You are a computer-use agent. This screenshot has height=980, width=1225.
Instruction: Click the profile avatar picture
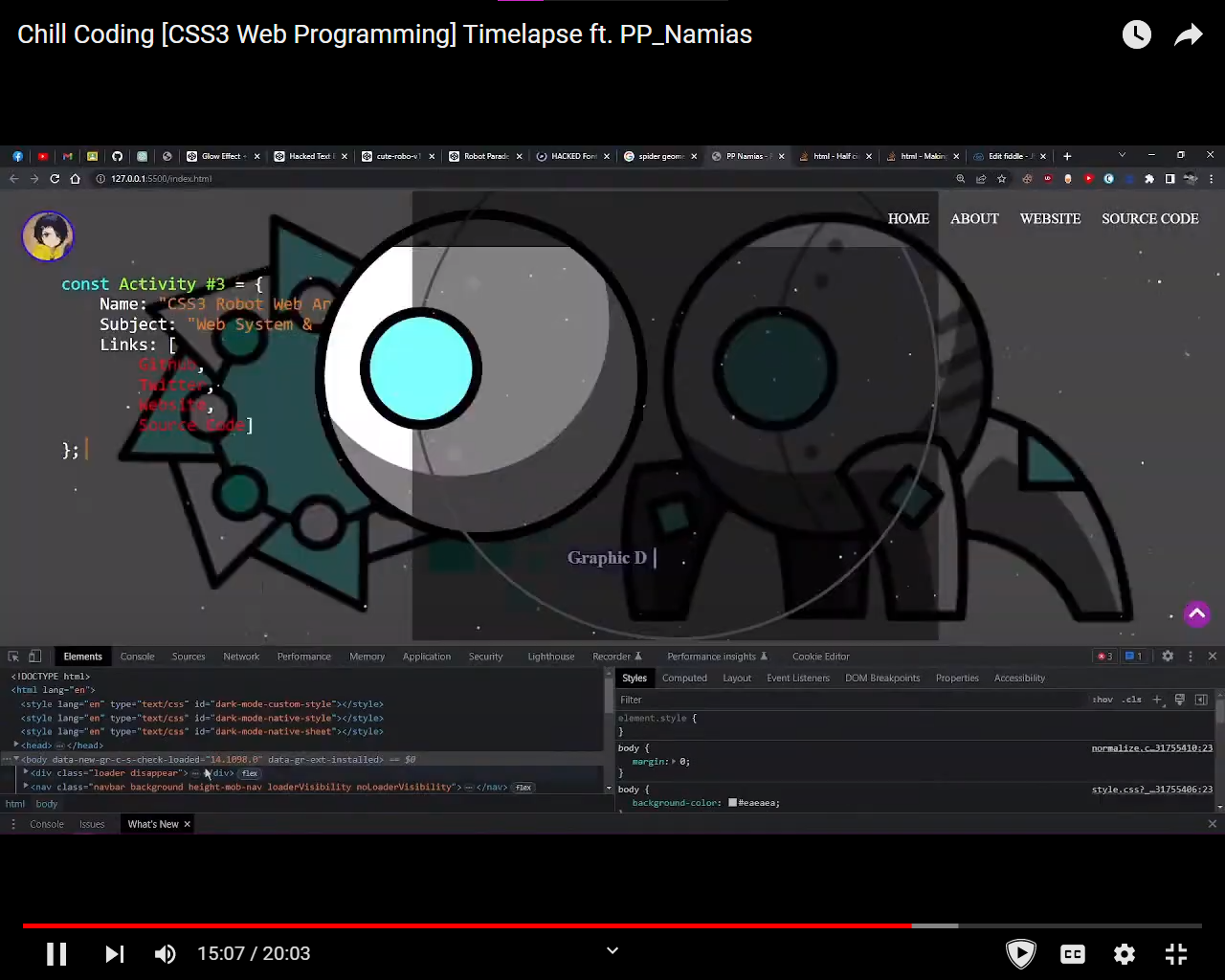point(48,236)
